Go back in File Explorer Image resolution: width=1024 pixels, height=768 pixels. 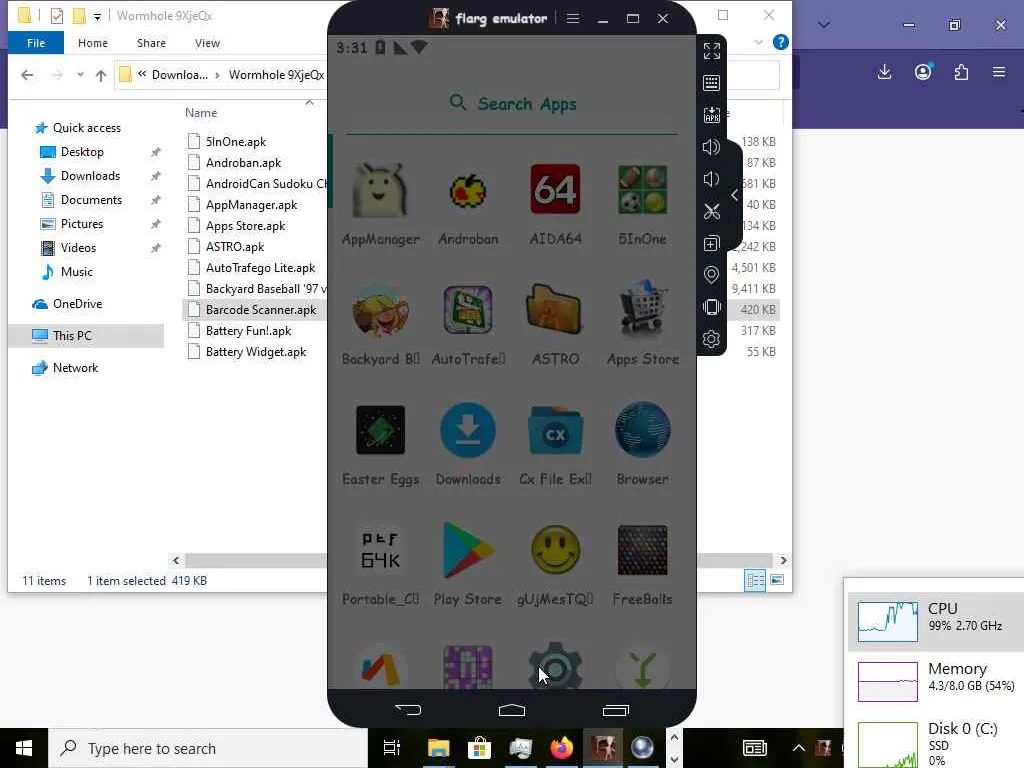coord(27,75)
